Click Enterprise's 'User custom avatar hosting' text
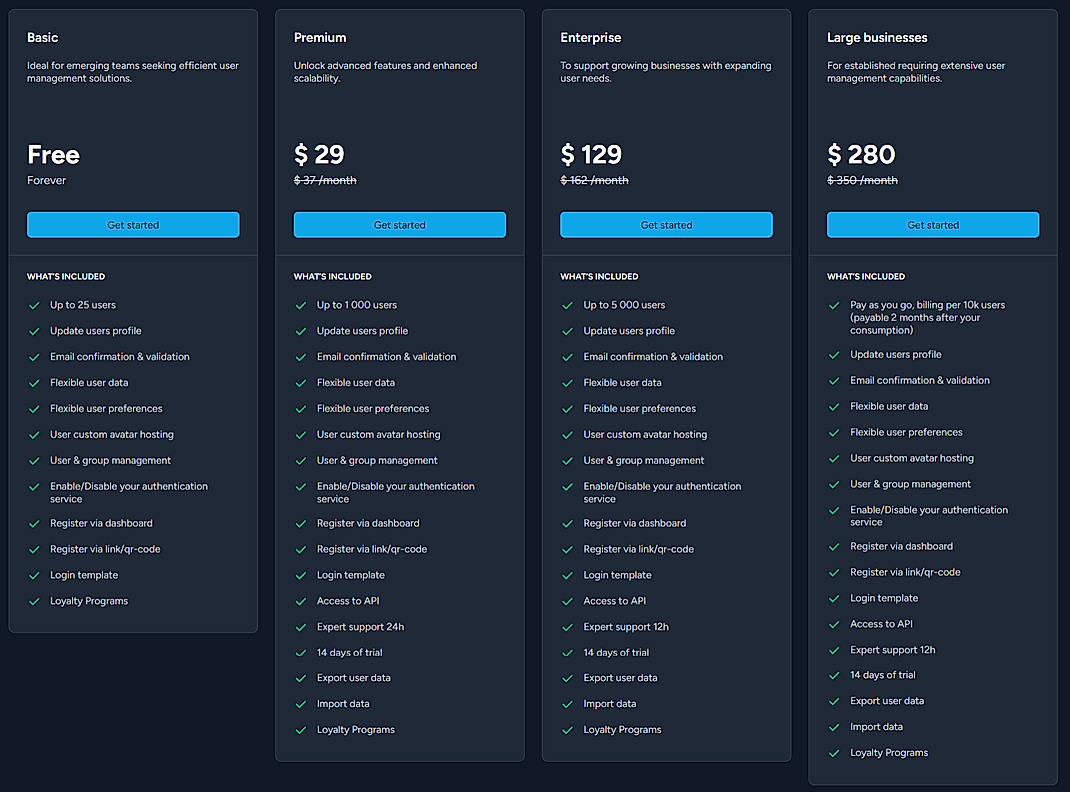The height and width of the screenshot is (792, 1070). click(645, 435)
